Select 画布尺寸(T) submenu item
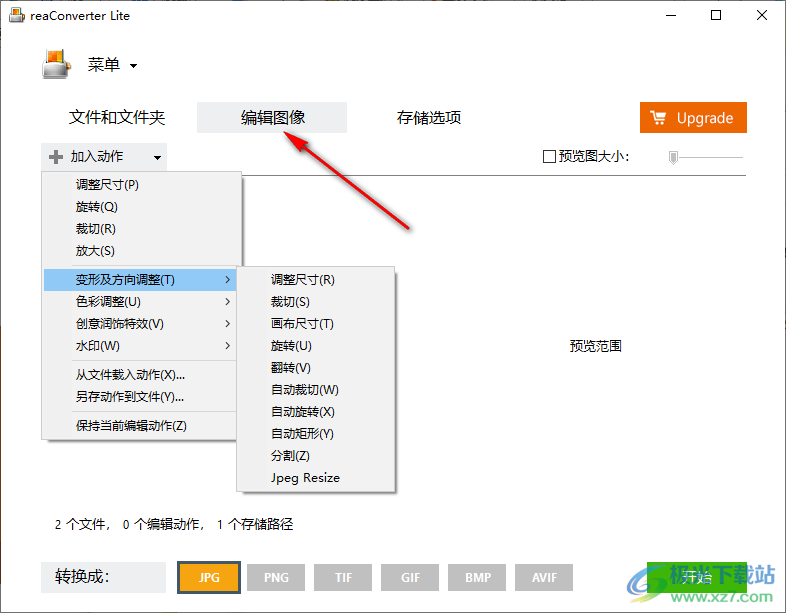Screen dimensions: 786x613 point(316,324)
